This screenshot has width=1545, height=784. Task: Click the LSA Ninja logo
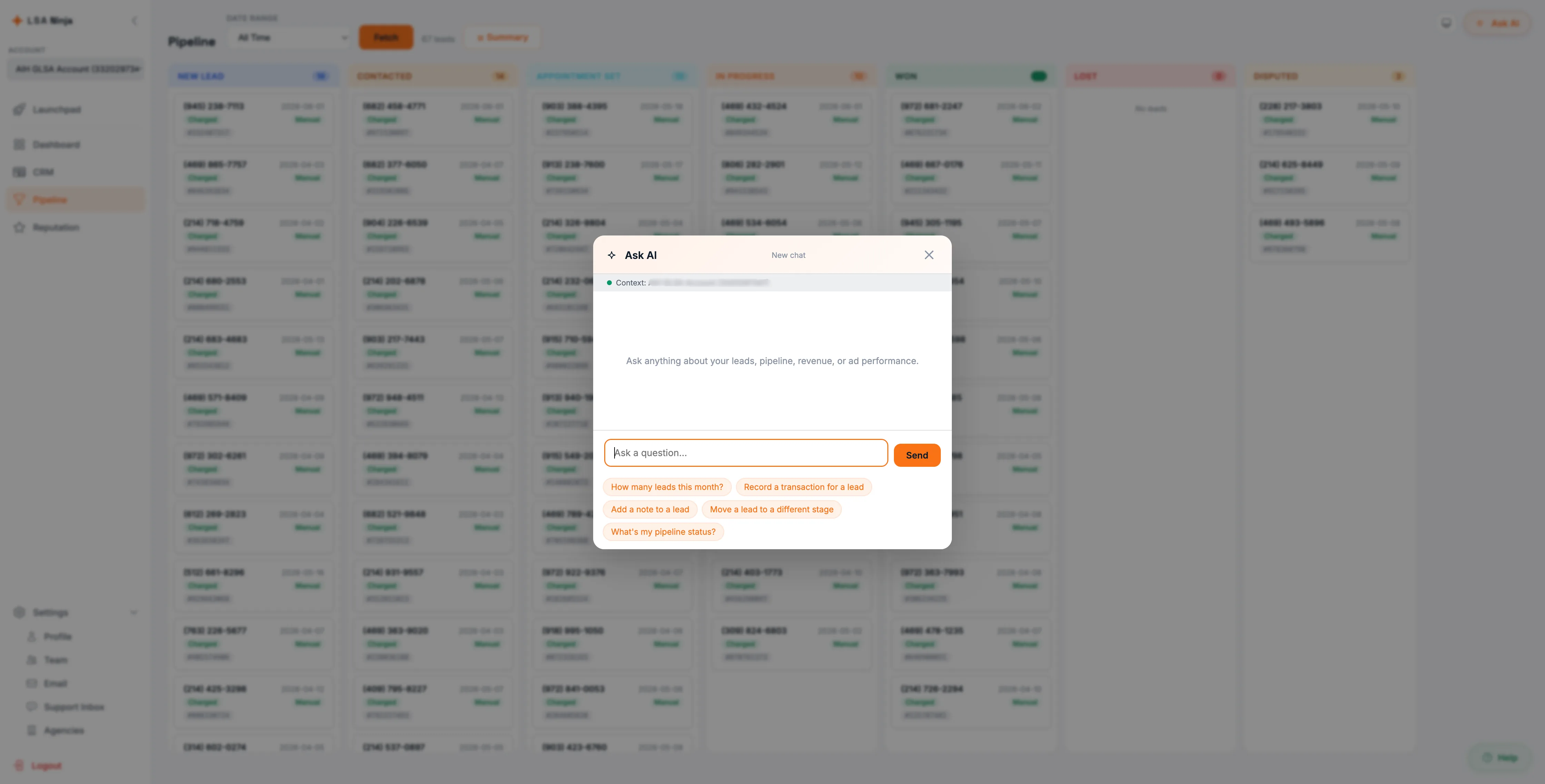[x=42, y=21]
